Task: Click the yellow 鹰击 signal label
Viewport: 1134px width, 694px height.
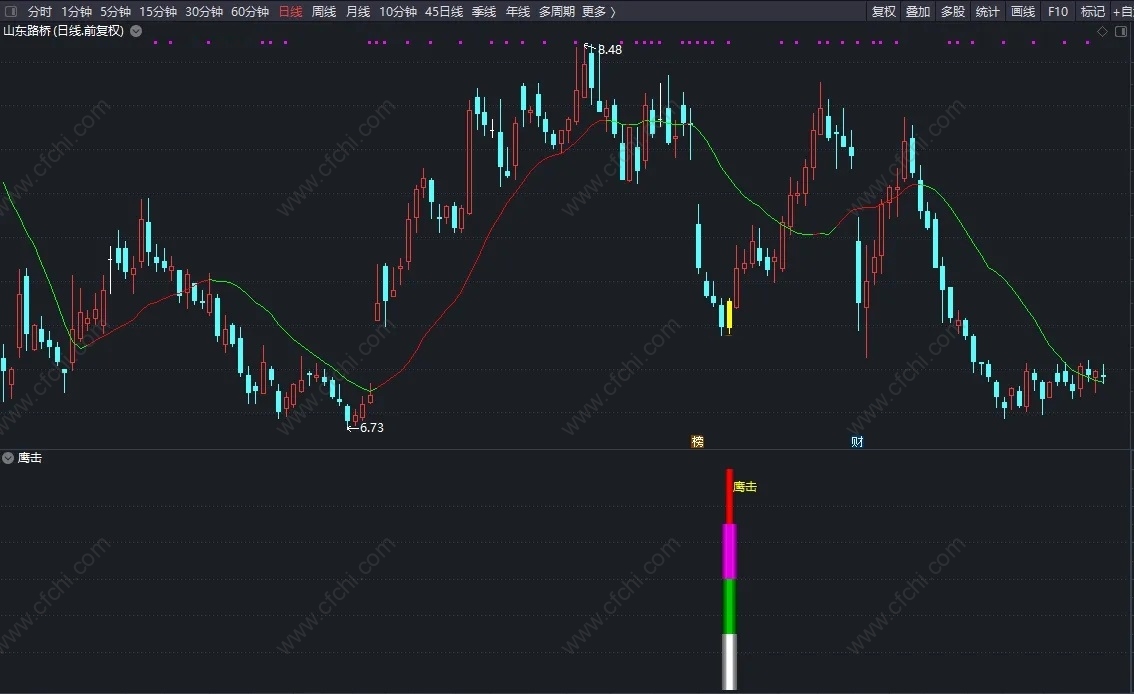Action: click(745, 487)
